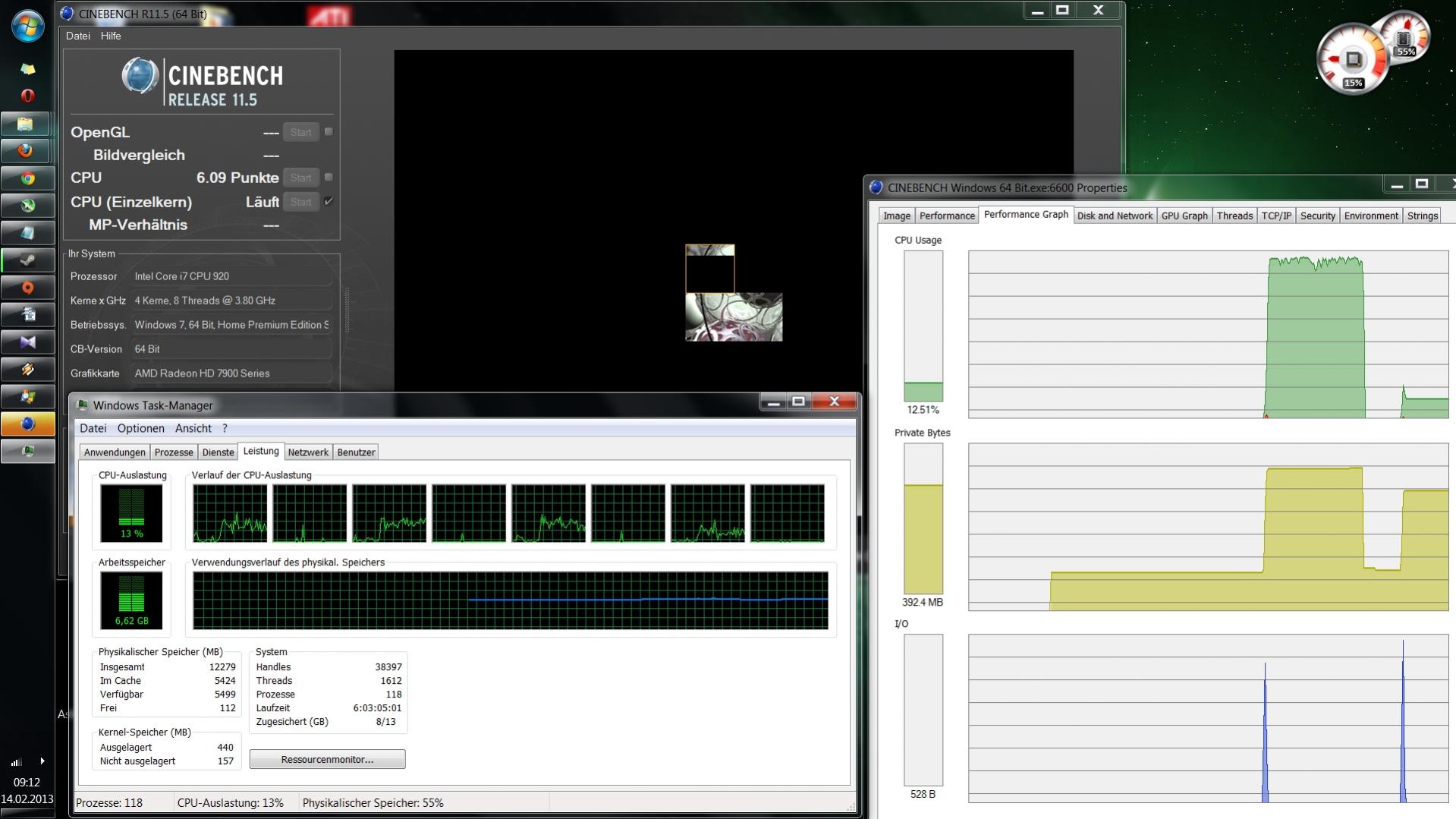Open Task Manager's Ansicht menu
Image resolution: width=1456 pixels, height=819 pixels.
[193, 428]
